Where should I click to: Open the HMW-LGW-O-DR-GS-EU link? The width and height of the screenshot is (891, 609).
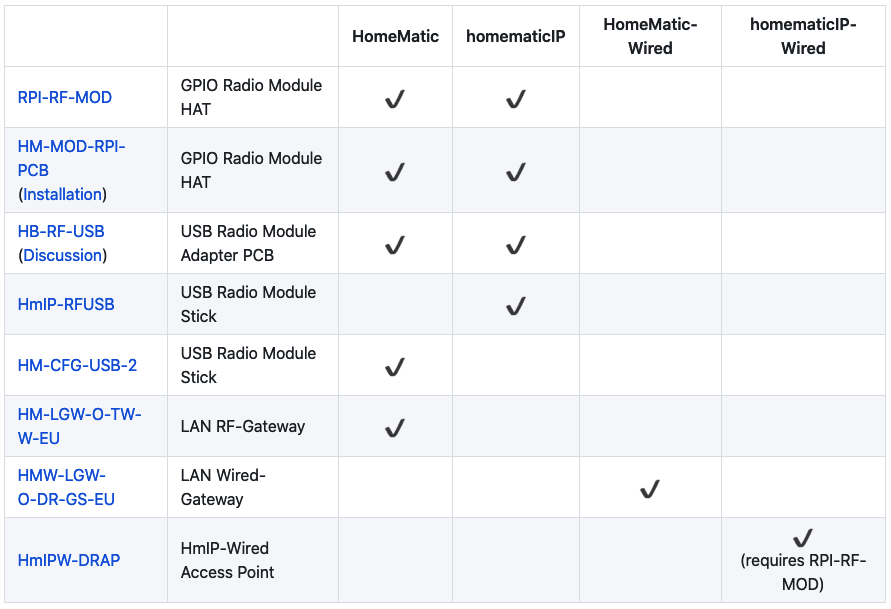(66, 487)
